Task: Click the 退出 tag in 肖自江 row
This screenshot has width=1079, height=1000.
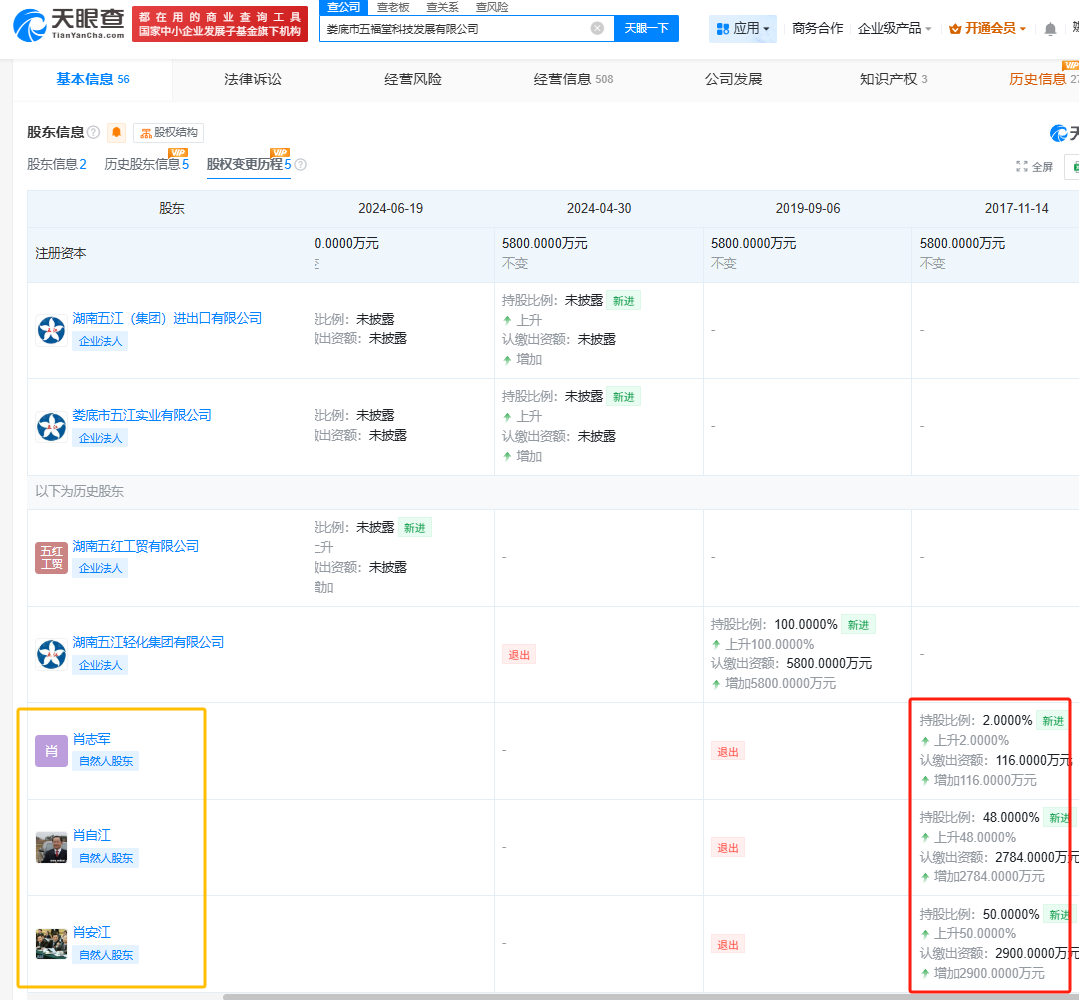Action: click(x=728, y=848)
